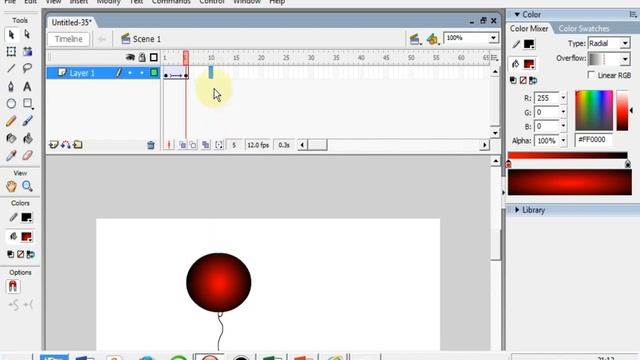This screenshot has width=640, height=360.
Task: Select the Pen tool
Action: coord(11,86)
